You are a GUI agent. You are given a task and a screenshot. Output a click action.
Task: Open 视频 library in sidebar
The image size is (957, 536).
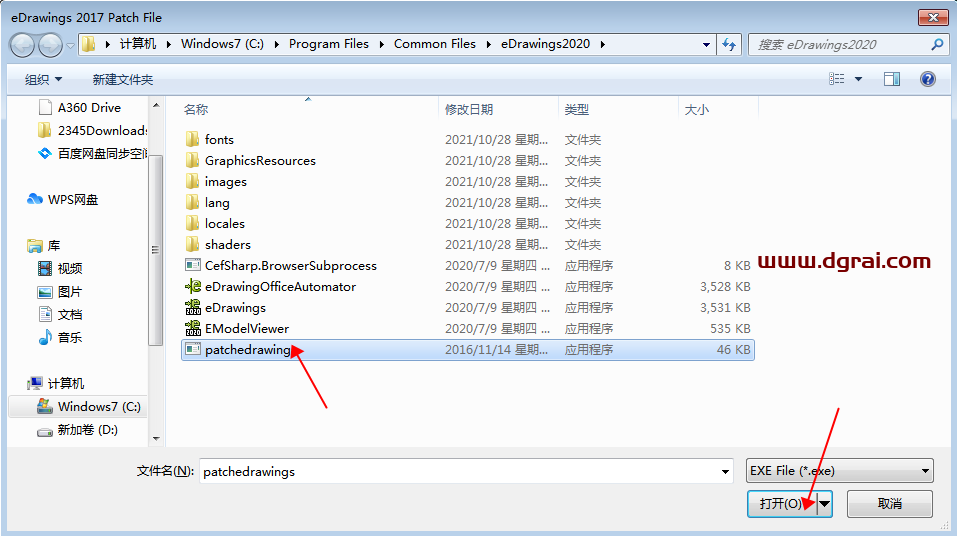(x=60, y=269)
